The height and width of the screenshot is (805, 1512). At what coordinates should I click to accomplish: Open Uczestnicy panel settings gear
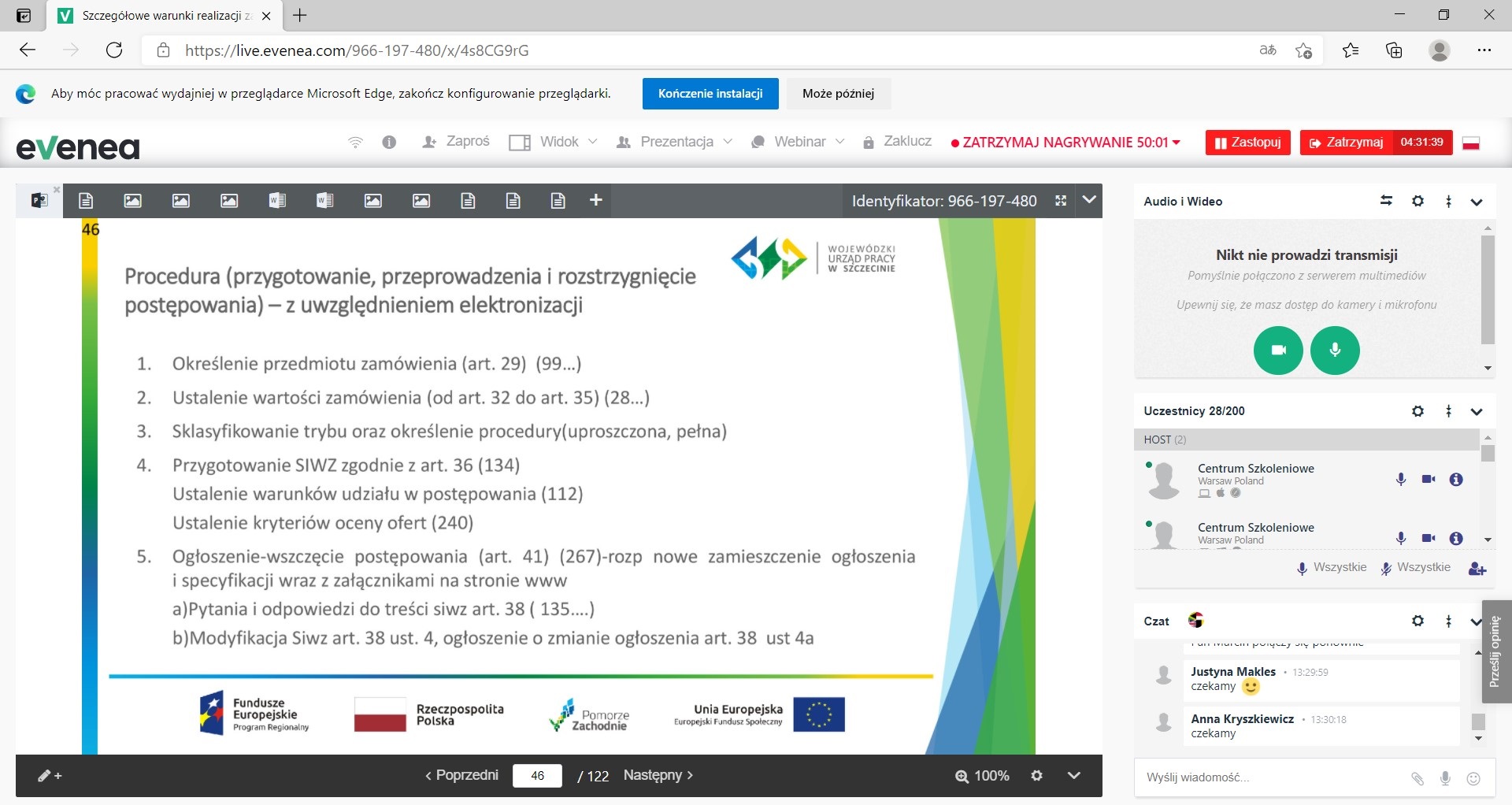pos(1418,411)
